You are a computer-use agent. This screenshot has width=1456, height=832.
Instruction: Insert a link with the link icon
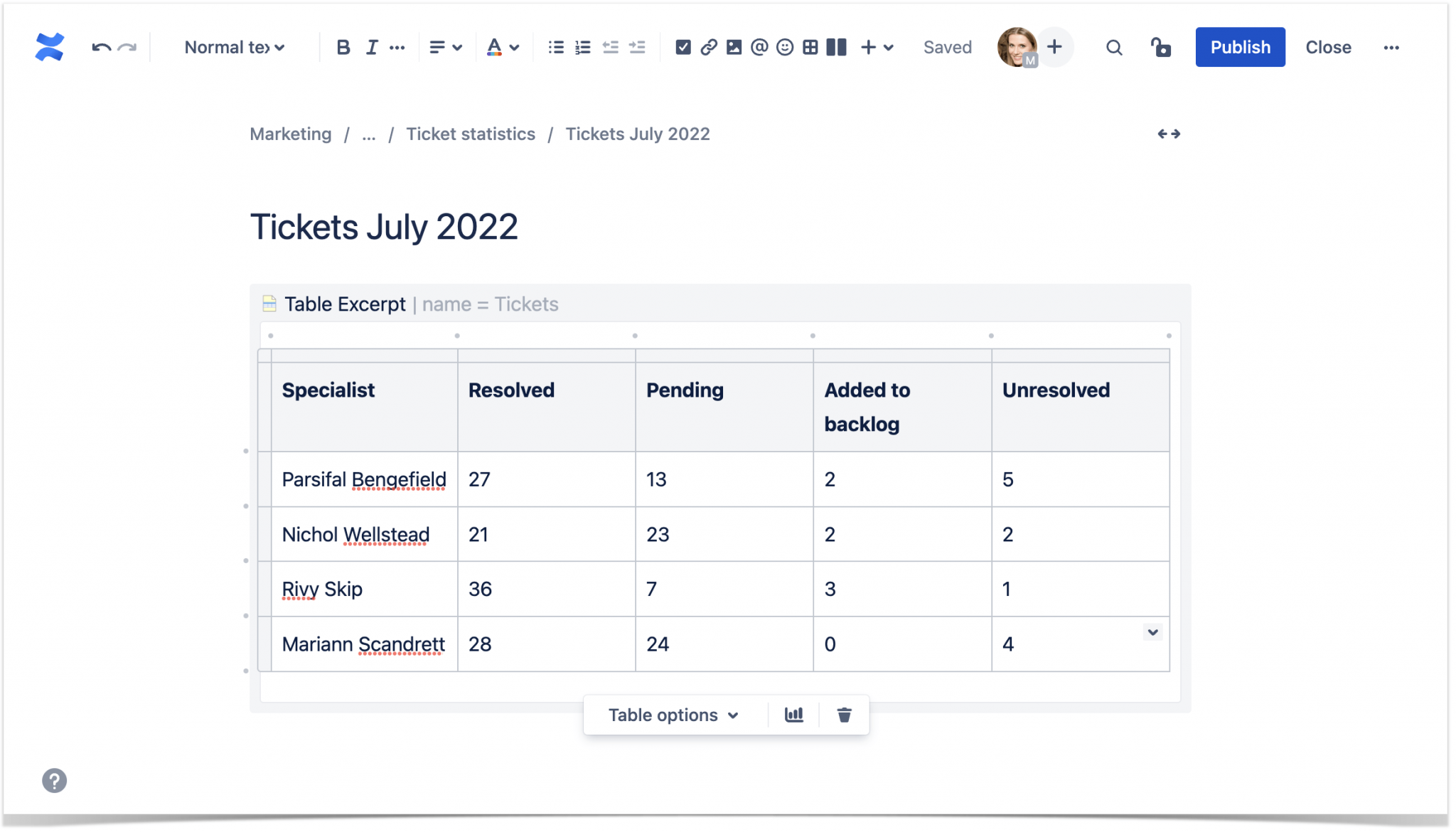[709, 47]
